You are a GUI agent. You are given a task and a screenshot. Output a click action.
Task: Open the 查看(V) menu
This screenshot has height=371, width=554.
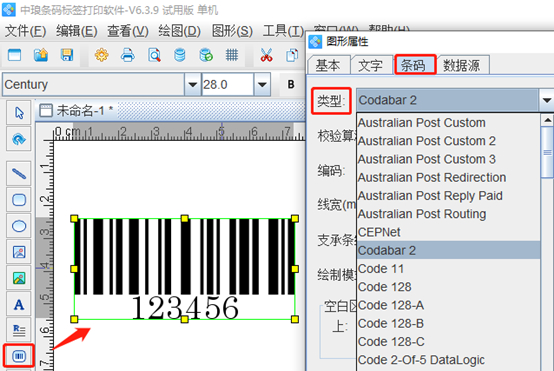[x=128, y=31]
